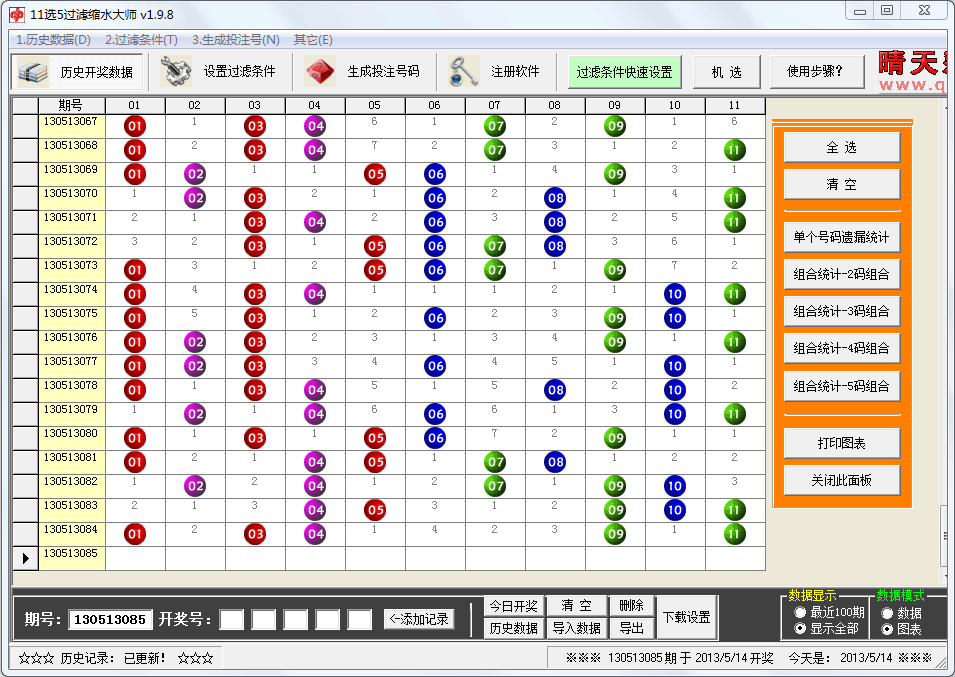Select green ball 11 in row 130513071
955x677 pixels.
[735, 222]
